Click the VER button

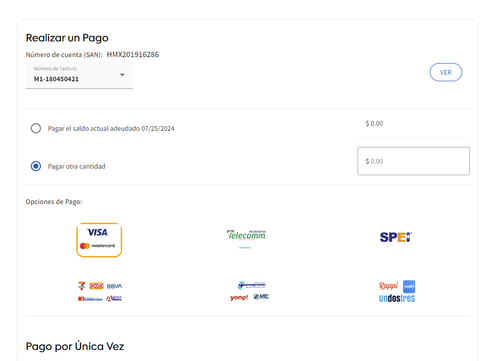pyautogui.click(x=446, y=72)
